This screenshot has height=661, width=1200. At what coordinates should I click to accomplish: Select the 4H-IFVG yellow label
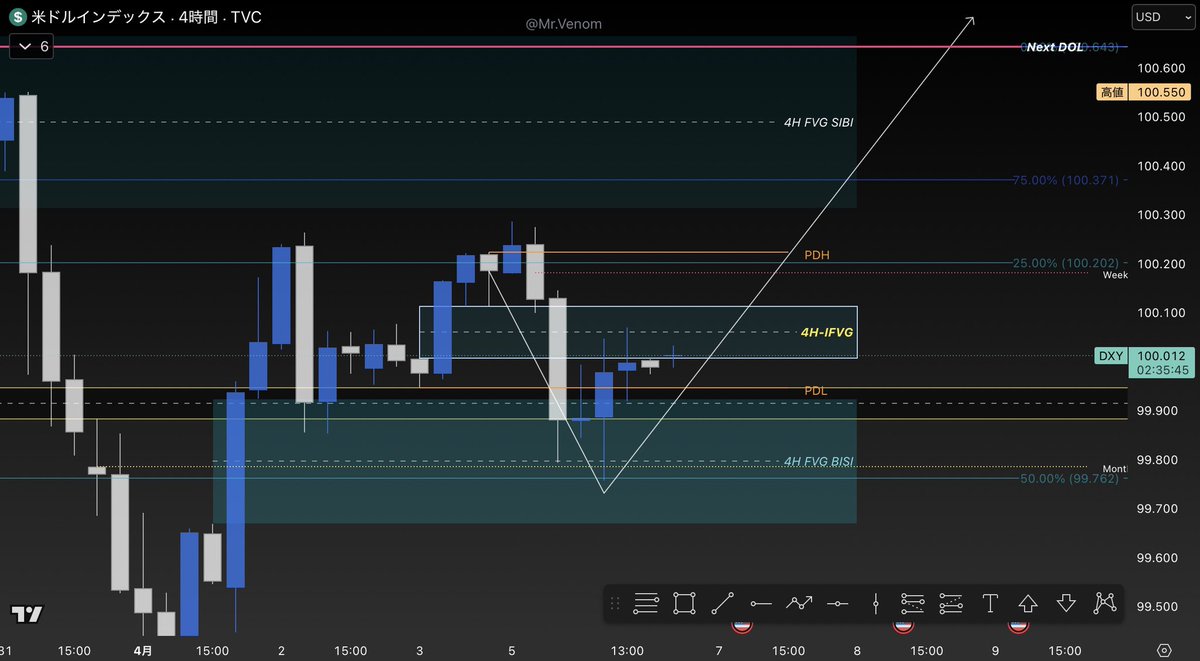coord(827,331)
